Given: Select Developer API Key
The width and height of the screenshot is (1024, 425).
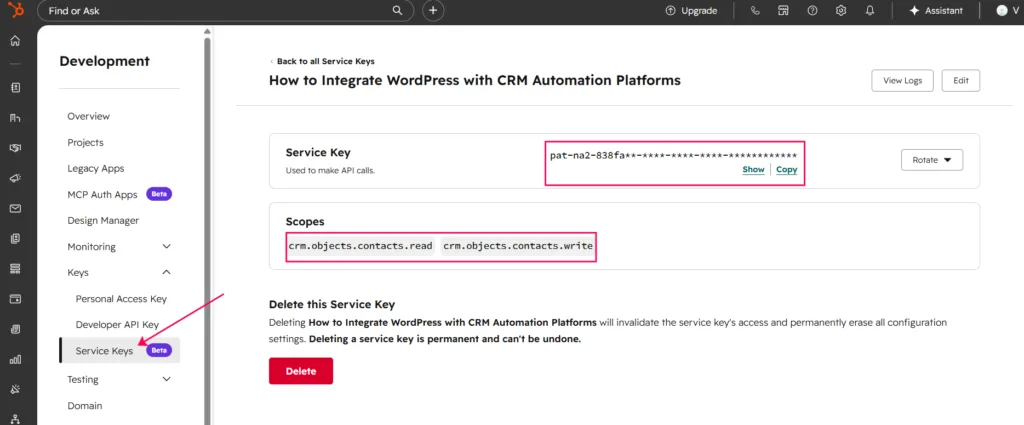Looking at the screenshot, I should (x=118, y=324).
